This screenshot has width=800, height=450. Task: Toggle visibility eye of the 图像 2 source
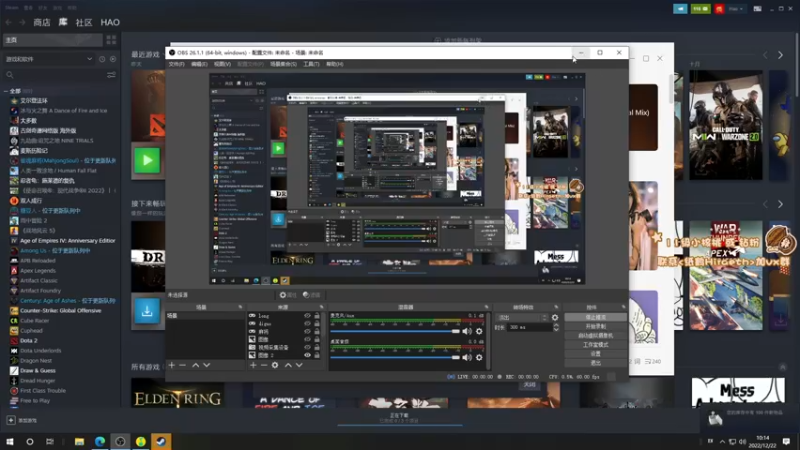[307, 355]
